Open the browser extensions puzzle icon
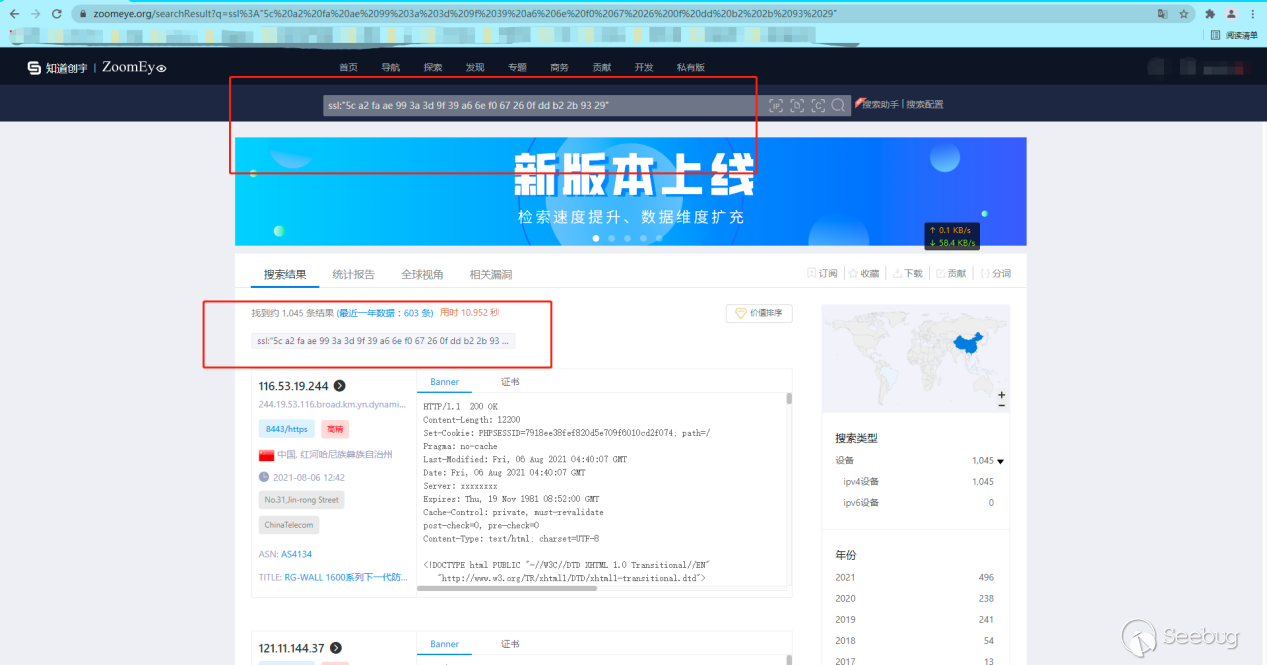Screen dimensions: 1267x665 [x=1210, y=14]
